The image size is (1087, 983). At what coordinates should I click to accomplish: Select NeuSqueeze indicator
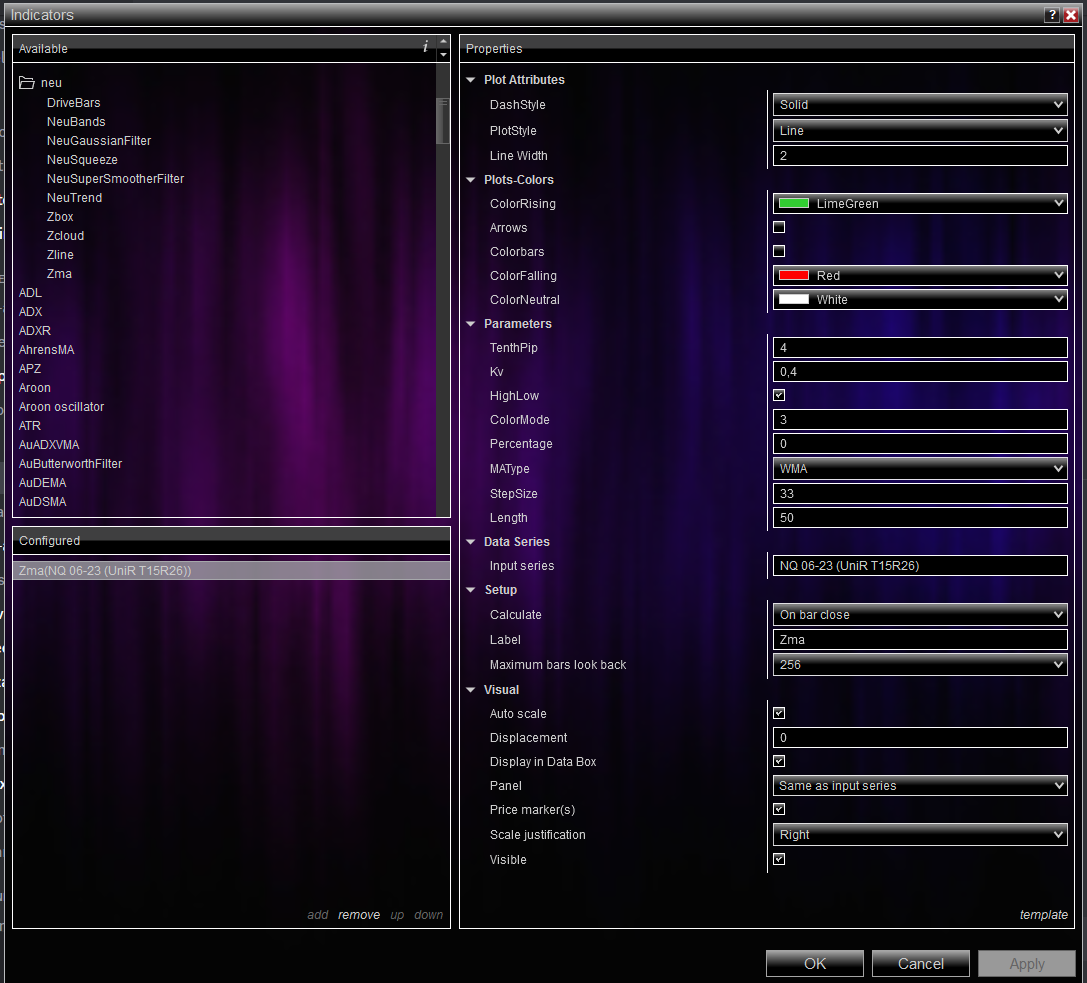(82, 159)
